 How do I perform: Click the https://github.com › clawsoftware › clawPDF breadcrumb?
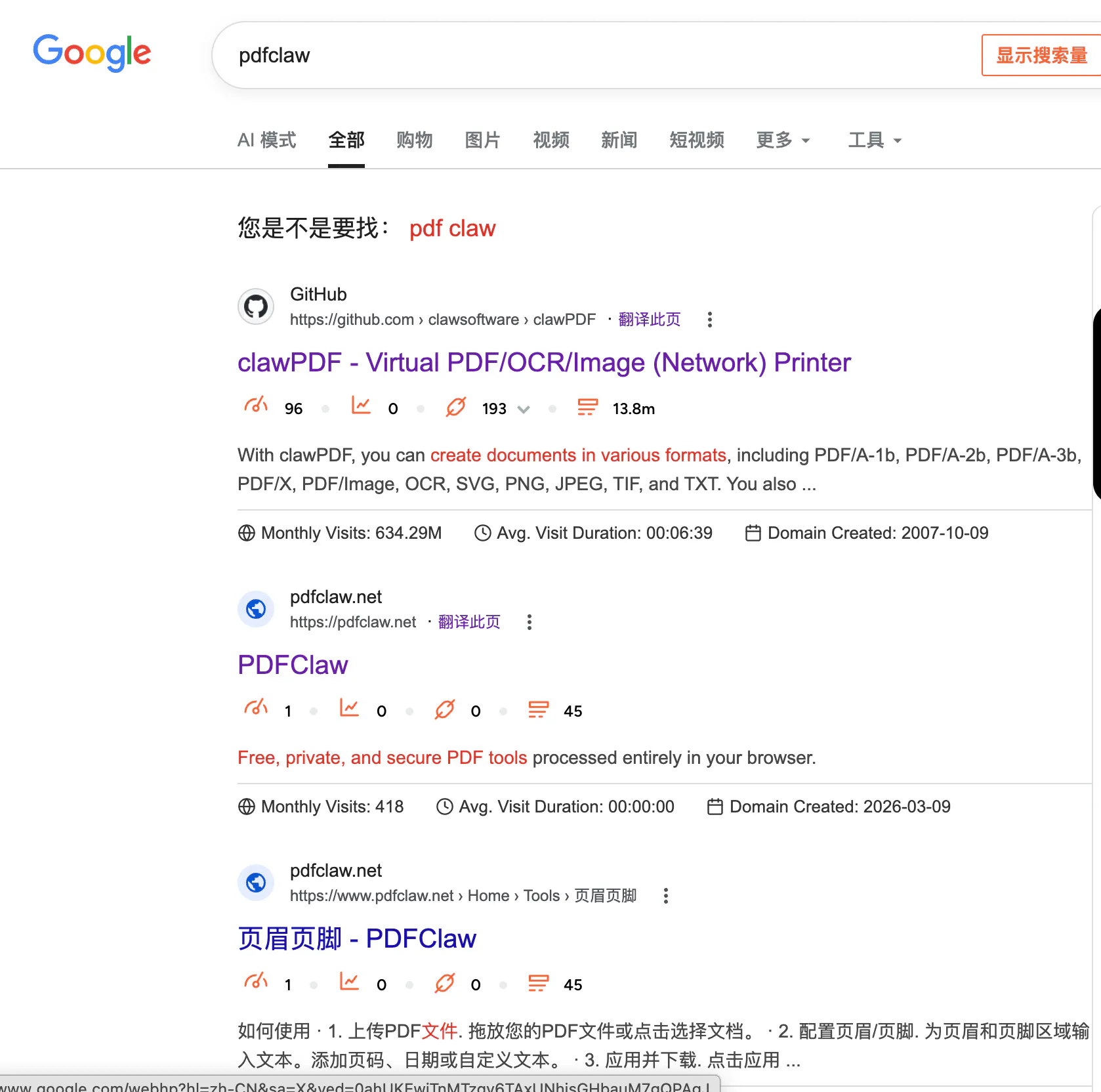(x=443, y=320)
